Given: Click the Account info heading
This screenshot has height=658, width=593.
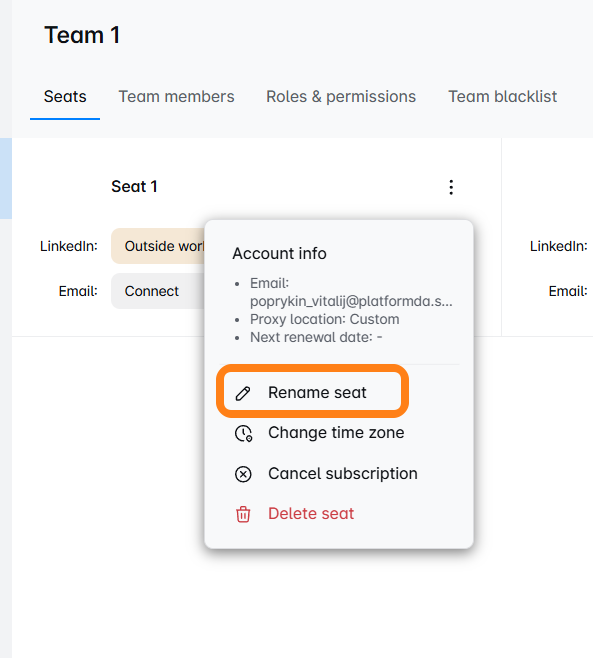Looking at the screenshot, I should [280, 253].
